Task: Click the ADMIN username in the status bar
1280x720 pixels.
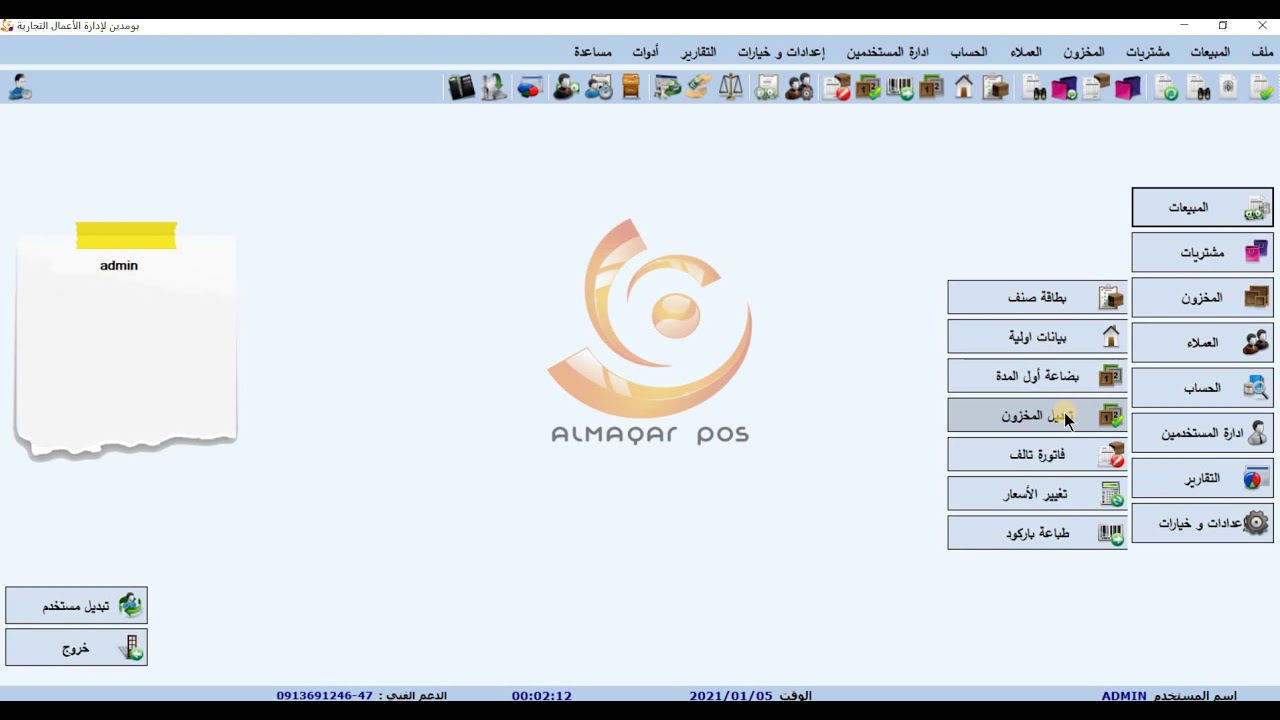Action: (x=1124, y=696)
